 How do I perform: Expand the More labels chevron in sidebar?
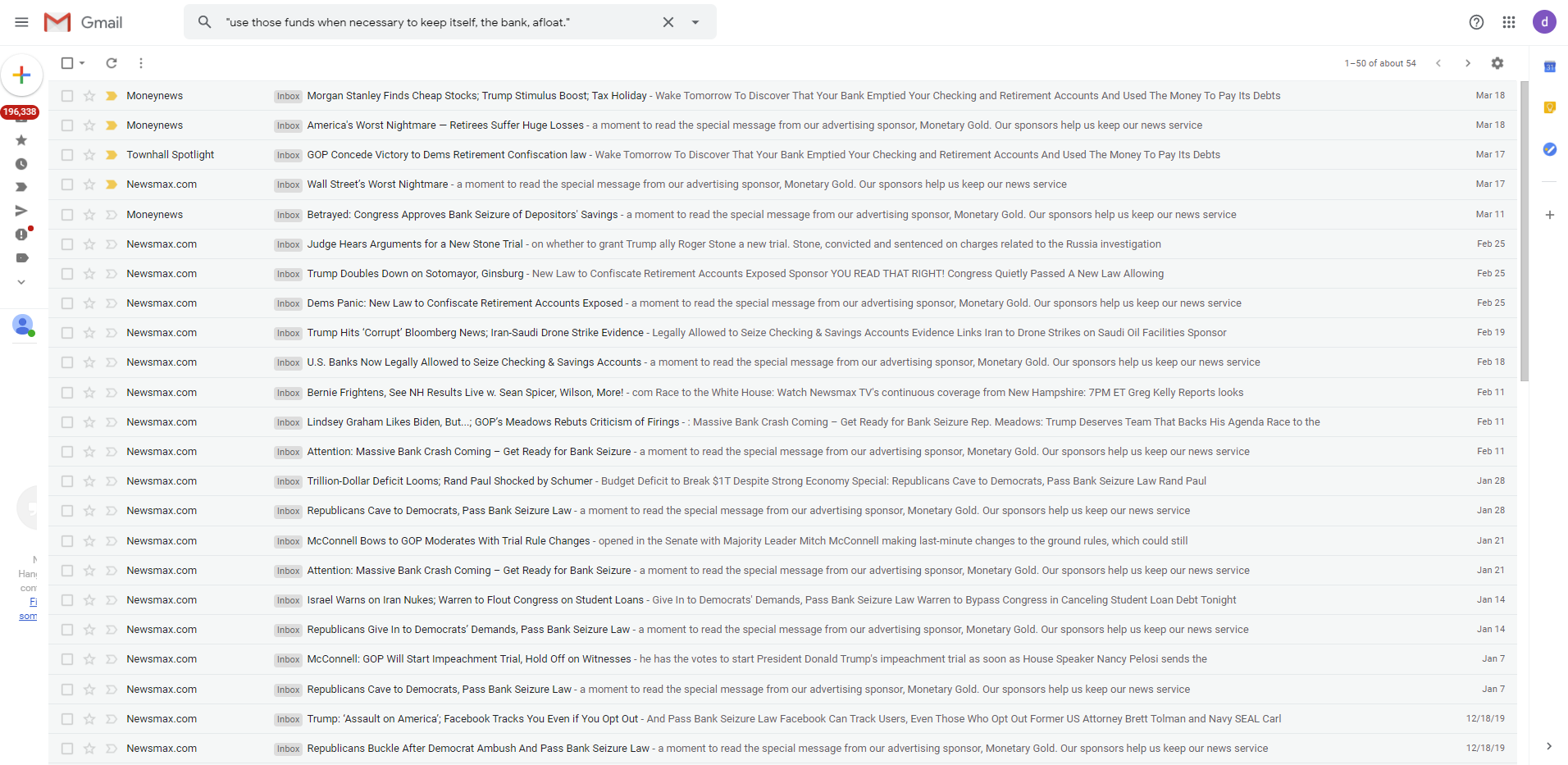click(x=22, y=281)
